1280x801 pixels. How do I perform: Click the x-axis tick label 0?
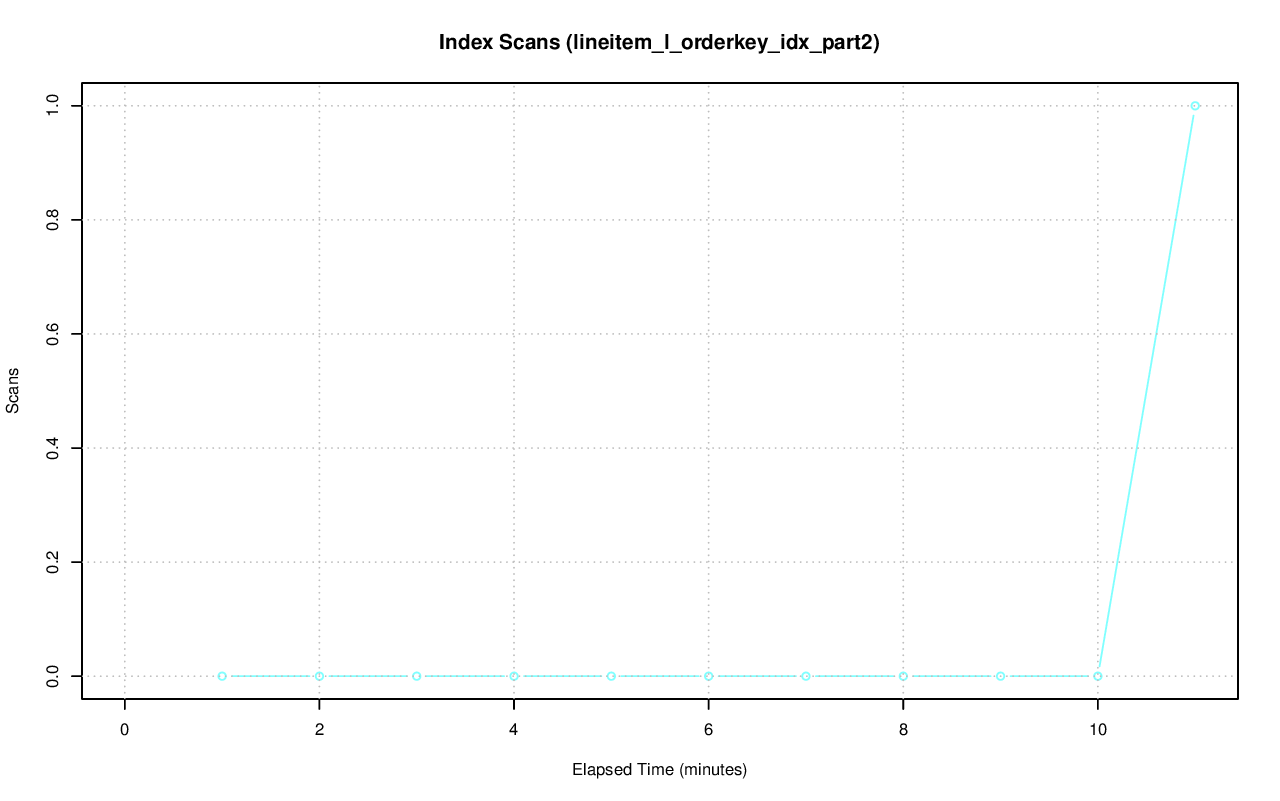click(125, 730)
